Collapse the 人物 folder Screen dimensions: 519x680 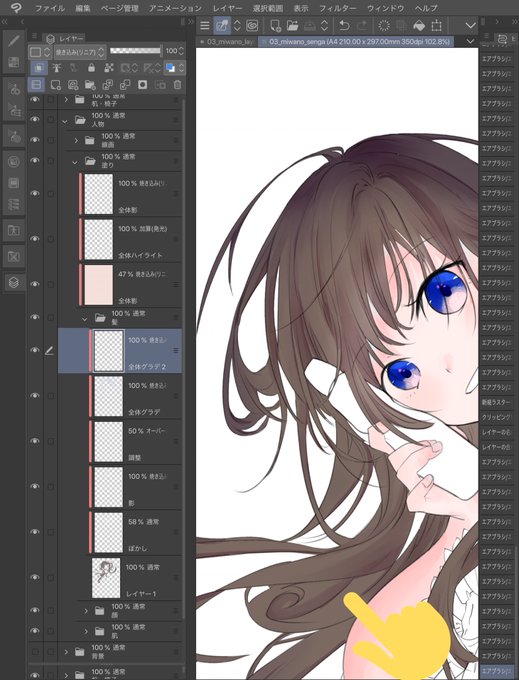click(x=65, y=121)
